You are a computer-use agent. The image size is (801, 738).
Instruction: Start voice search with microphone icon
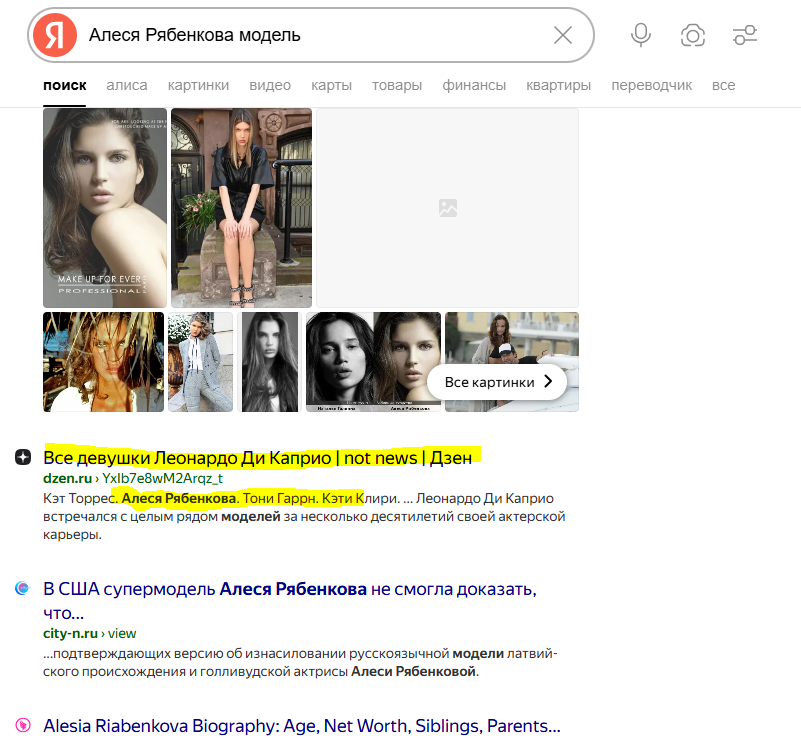coord(641,35)
